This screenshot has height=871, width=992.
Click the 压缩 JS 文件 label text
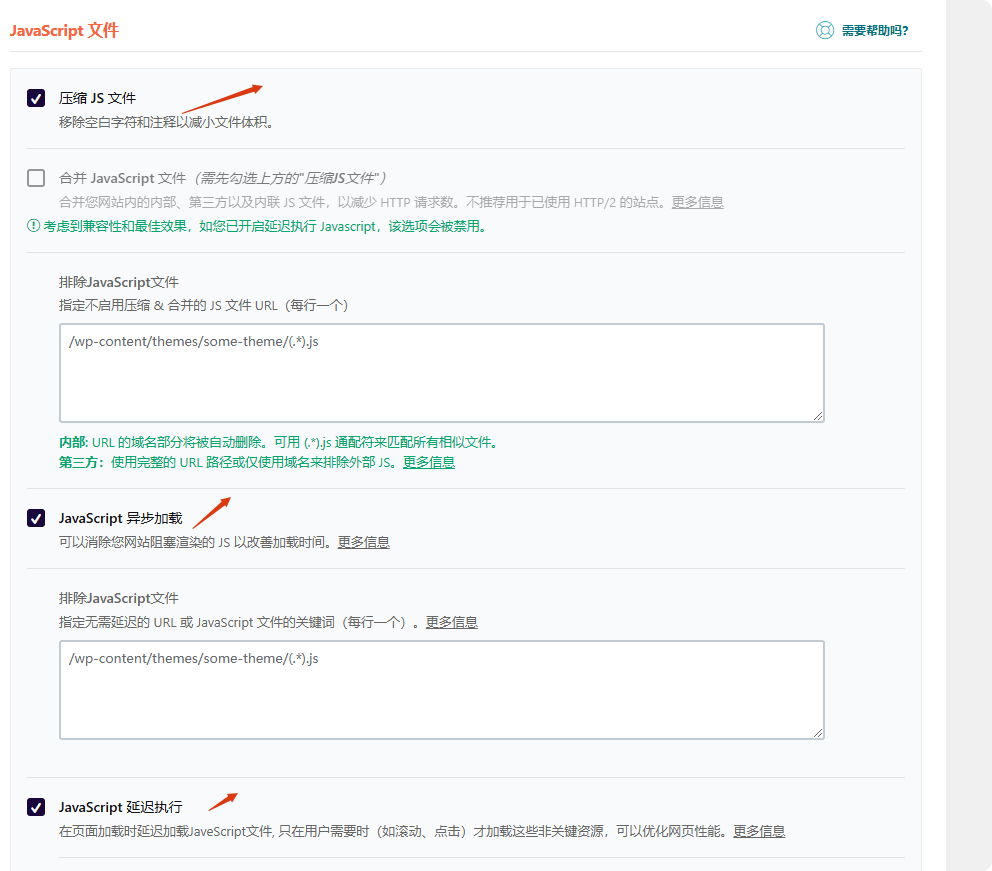97,98
